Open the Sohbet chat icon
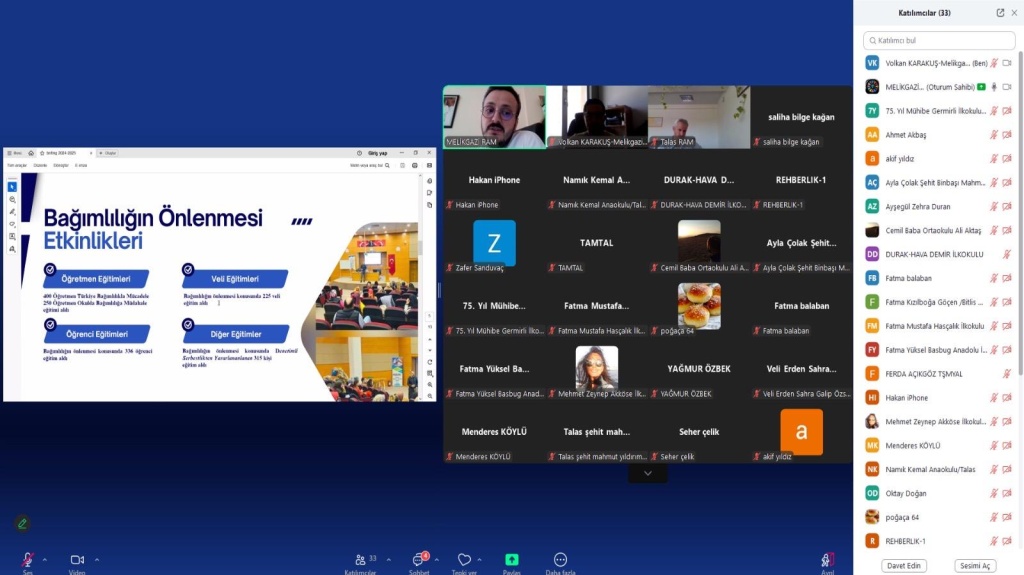This screenshot has height=575, width=1024. point(419,559)
